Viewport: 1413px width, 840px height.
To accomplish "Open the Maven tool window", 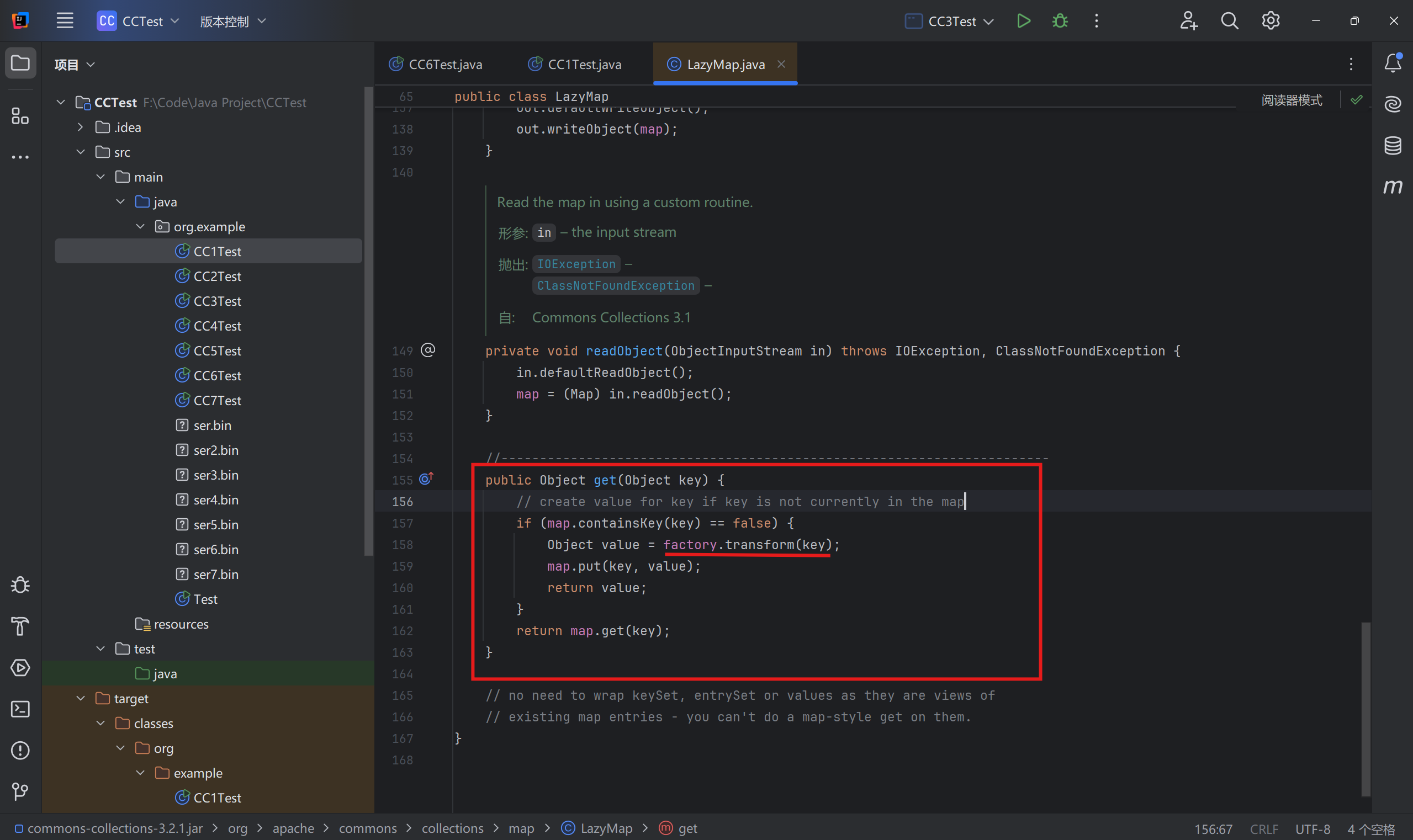I will [1393, 186].
